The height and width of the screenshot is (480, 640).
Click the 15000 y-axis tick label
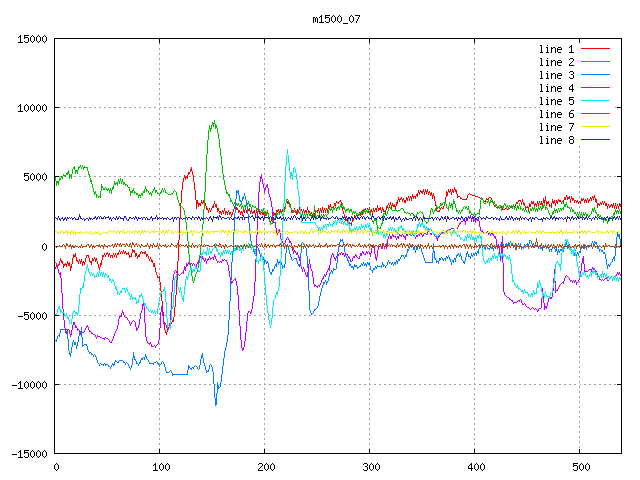click(32, 39)
